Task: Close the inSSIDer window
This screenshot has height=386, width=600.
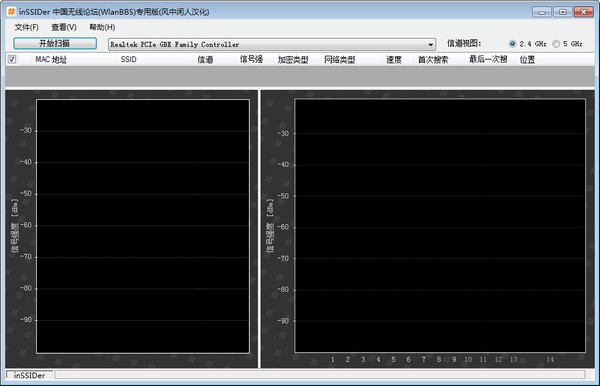Action: pyautogui.click(x=584, y=12)
